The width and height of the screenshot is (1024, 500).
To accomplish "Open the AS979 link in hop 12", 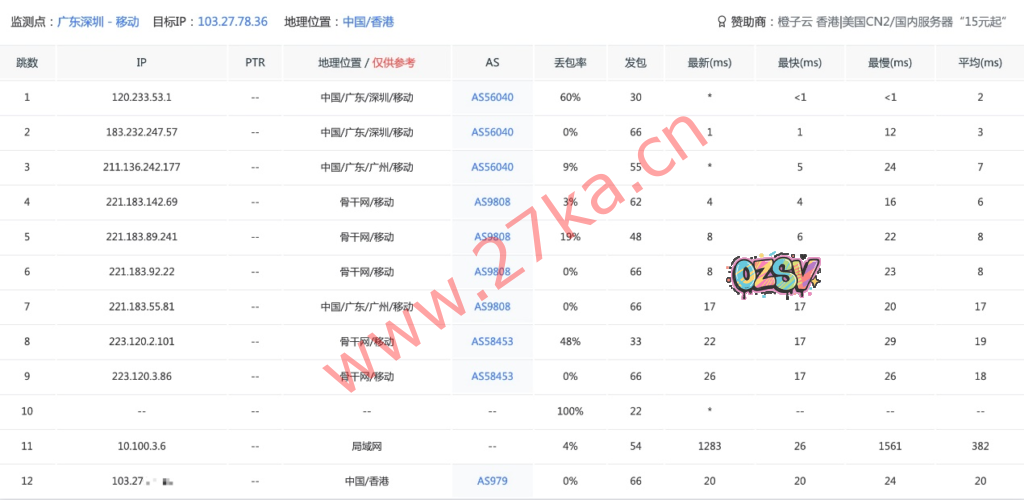I will click(492, 481).
